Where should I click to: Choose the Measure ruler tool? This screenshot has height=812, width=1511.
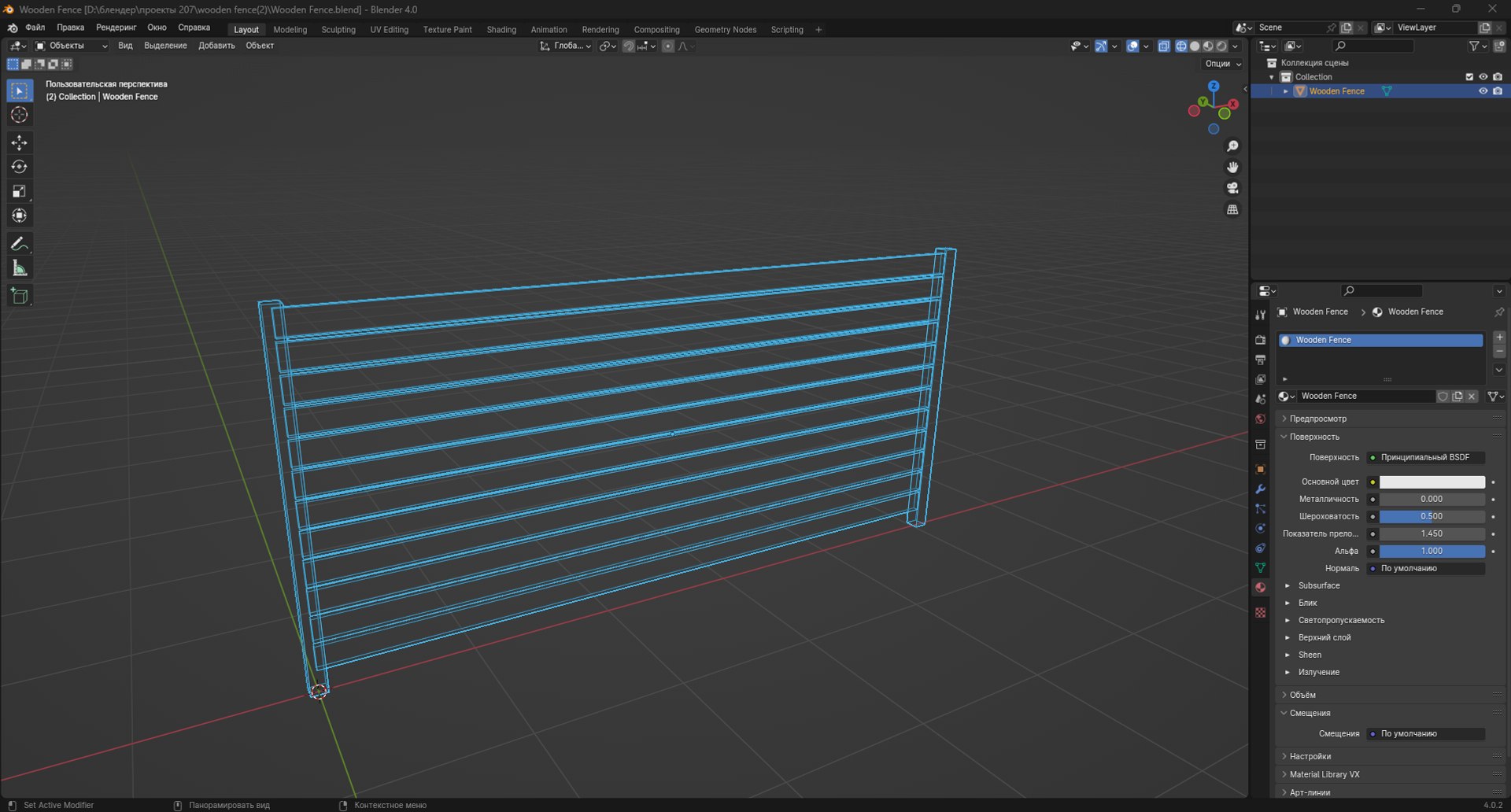[x=20, y=268]
